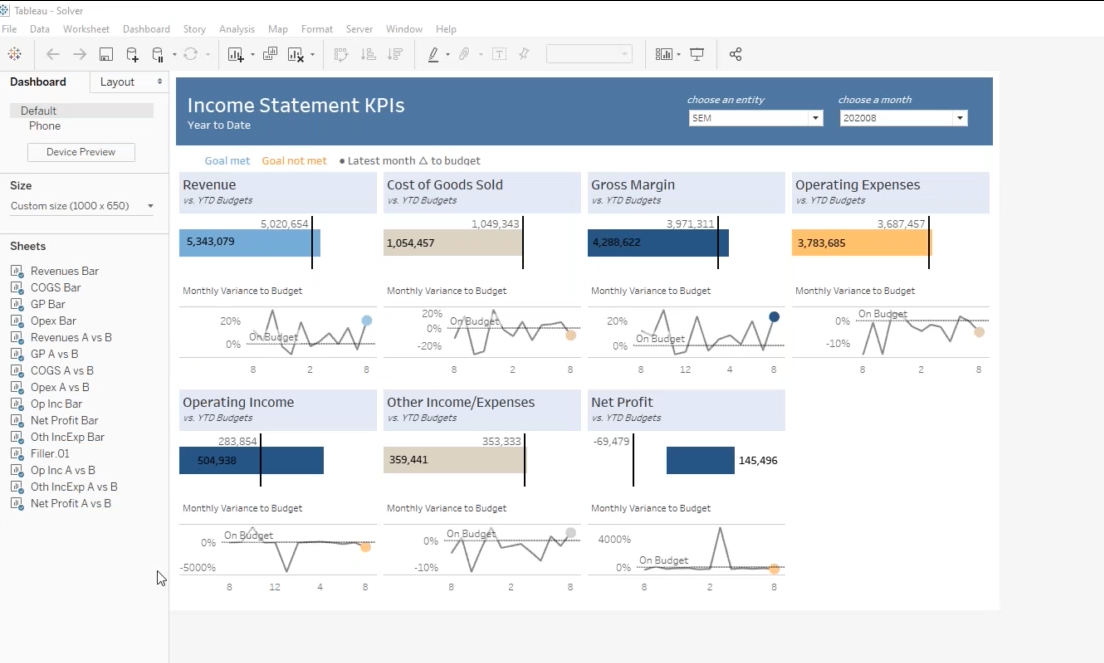Open Presentation Mode from toolbar
The height and width of the screenshot is (663, 1104).
[697, 54]
